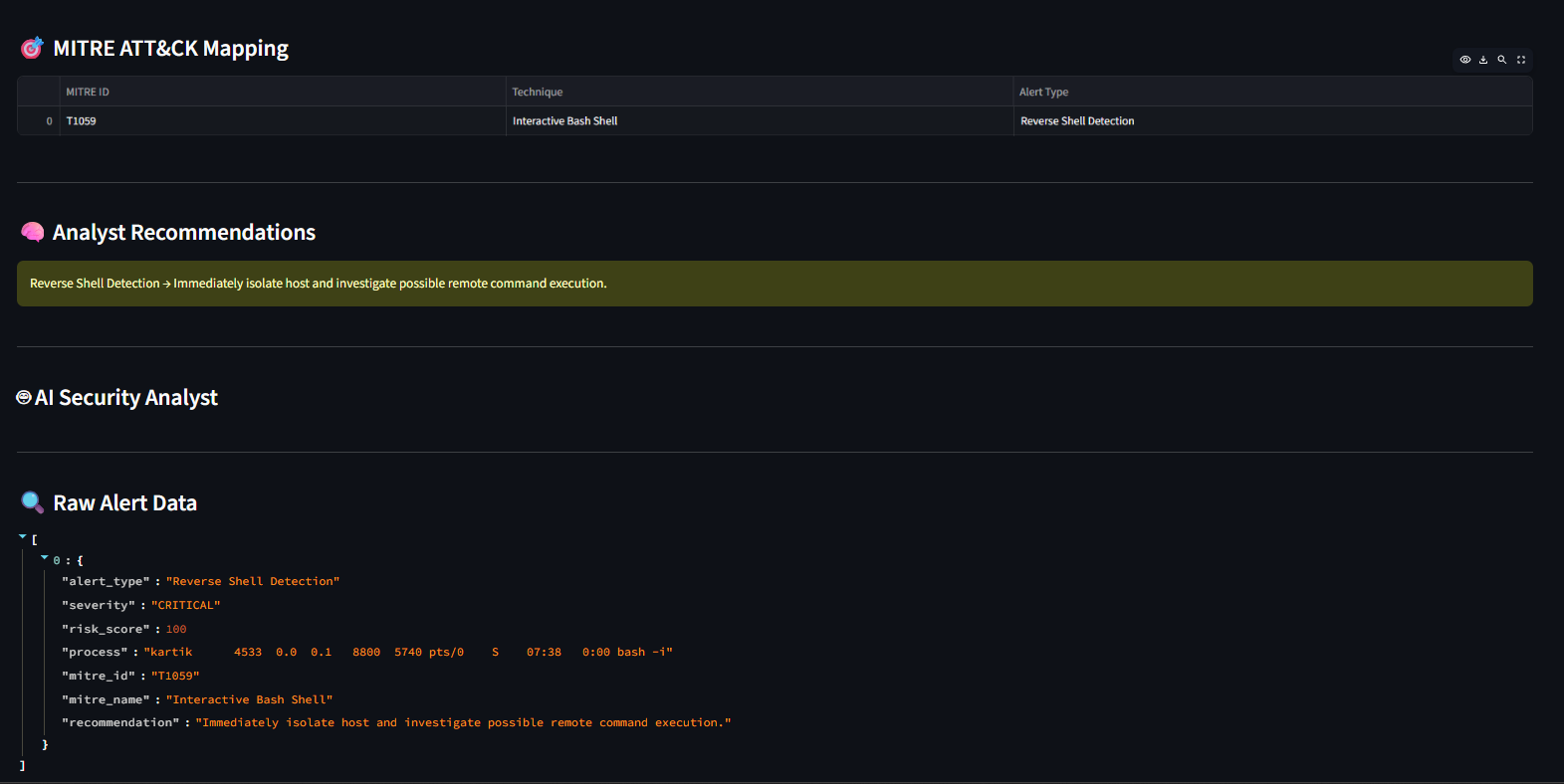Viewport: 1564px width, 784px height.
Task: Expand MITRE table to fullscreen
Action: [x=1521, y=60]
